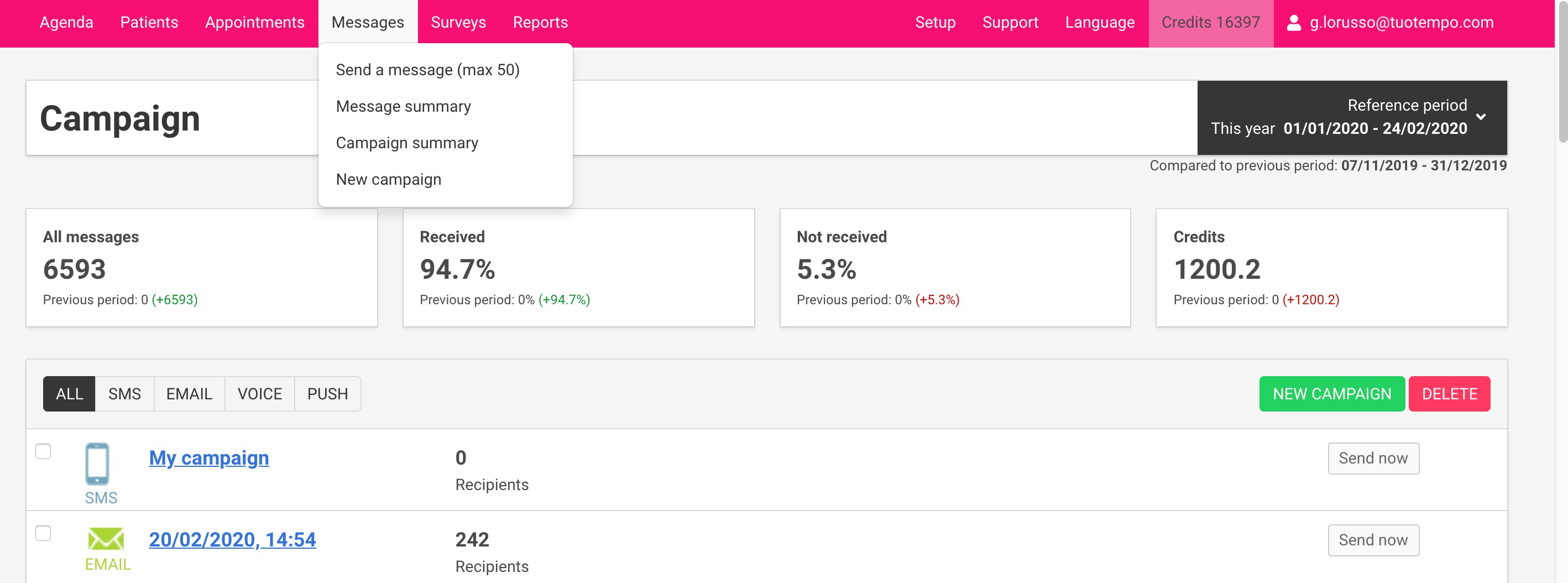Open the 20/02/2020, 14:54 campaign link
The height and width of the screenshot is (583, 1568).
click(232, 539)
